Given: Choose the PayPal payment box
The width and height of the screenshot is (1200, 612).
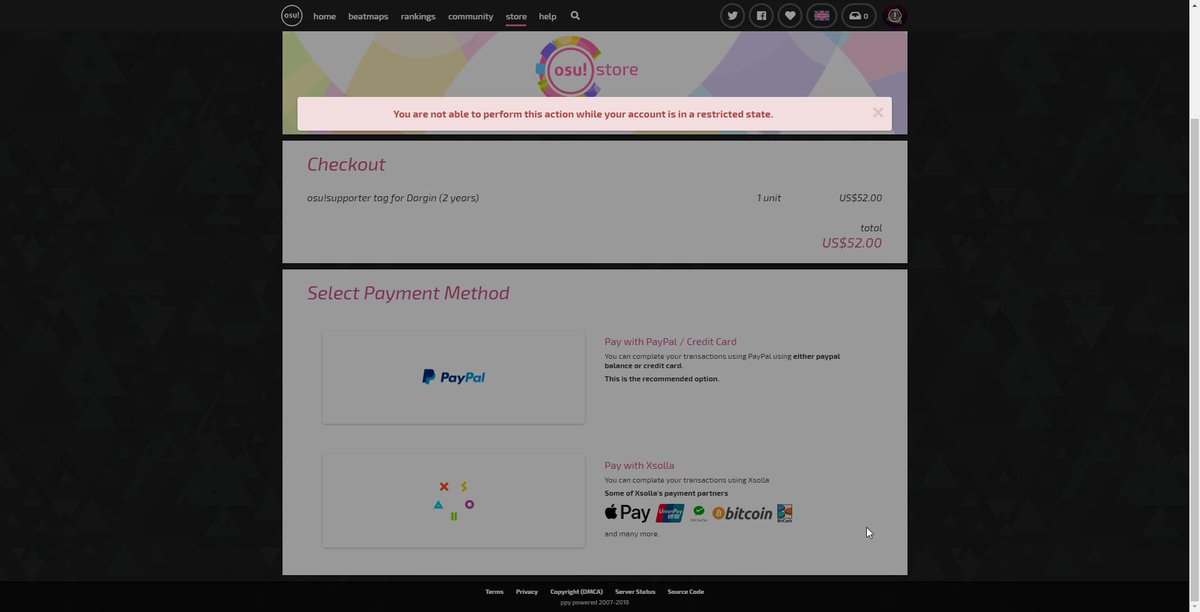Looking at the screenshot, I should tap(454, 377).
